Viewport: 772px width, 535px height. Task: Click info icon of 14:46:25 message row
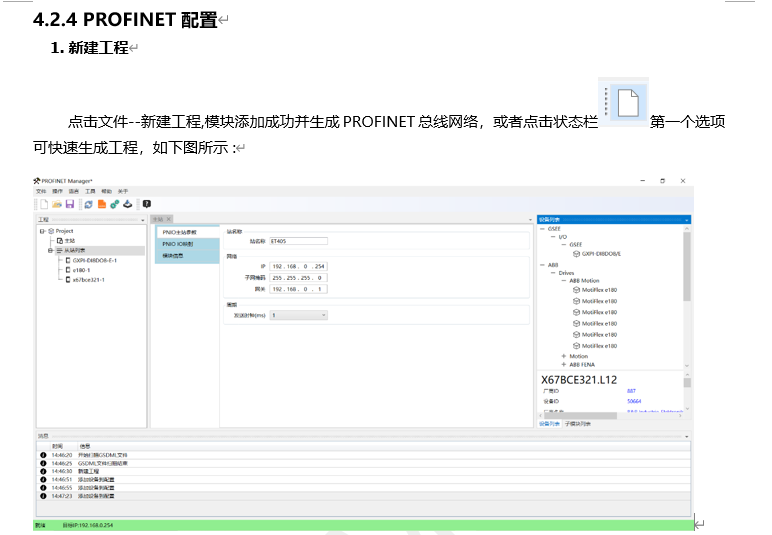point(43,463)
